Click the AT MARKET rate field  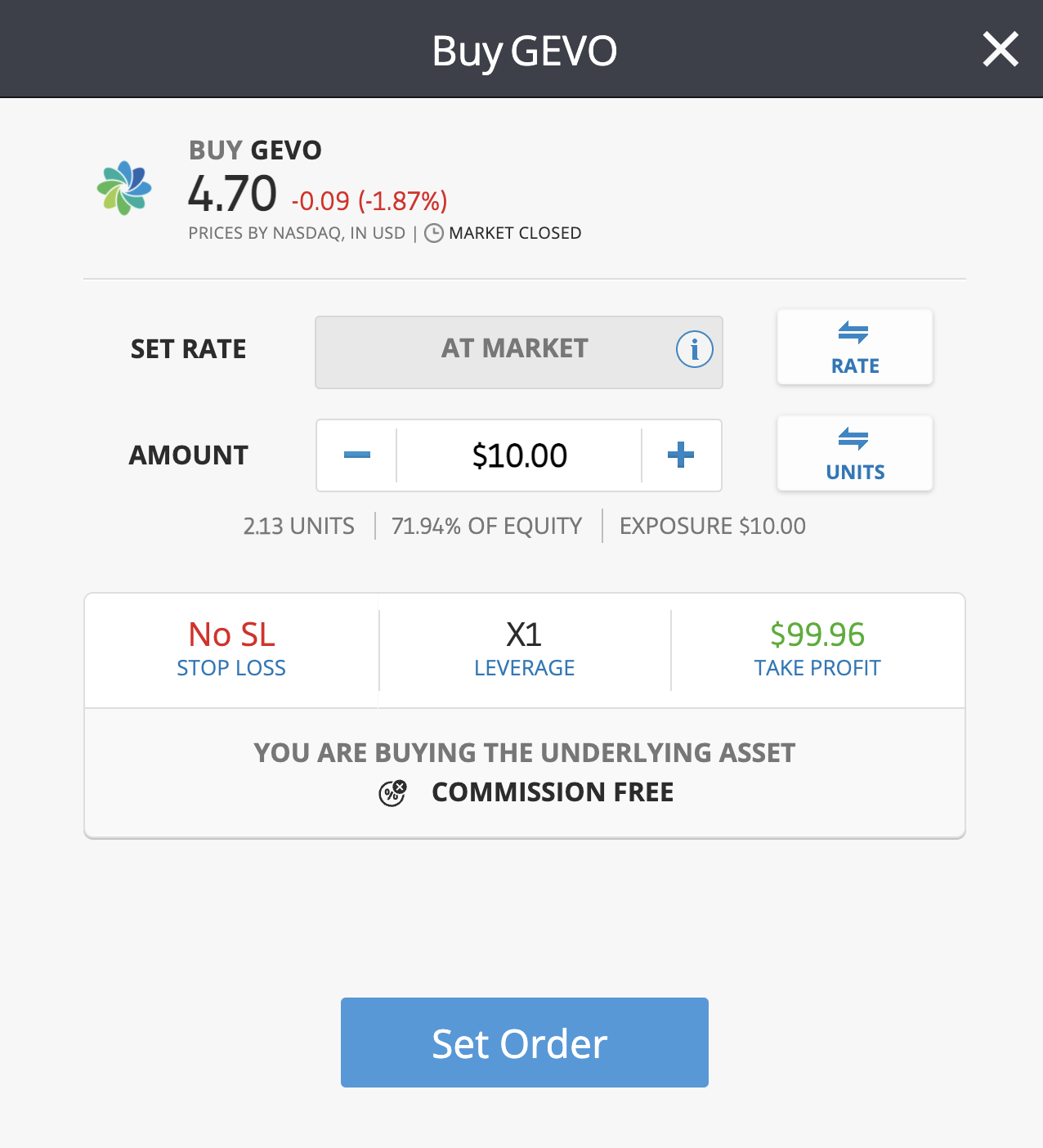(519, 352)
